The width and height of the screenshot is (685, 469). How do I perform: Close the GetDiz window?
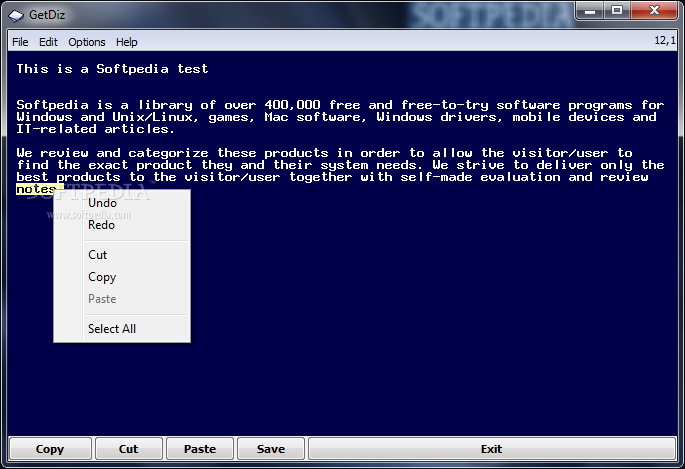click(x=654, y=10)
